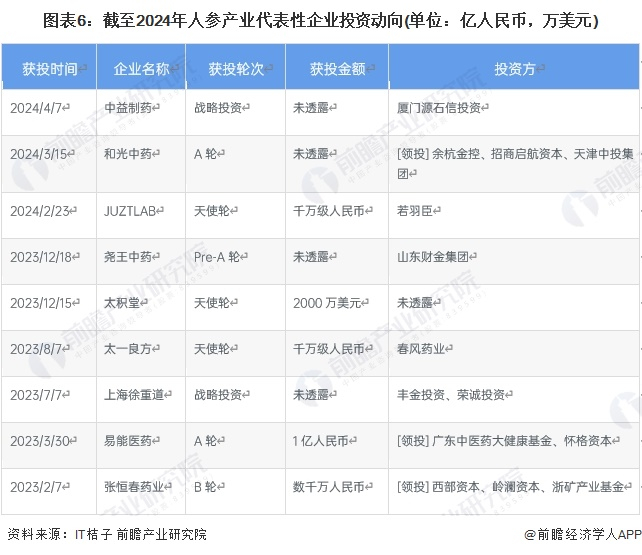The image size is (642, 555).
Task: Click the amount cell 1 亿人民币
Action: click(x=337, y=445)
